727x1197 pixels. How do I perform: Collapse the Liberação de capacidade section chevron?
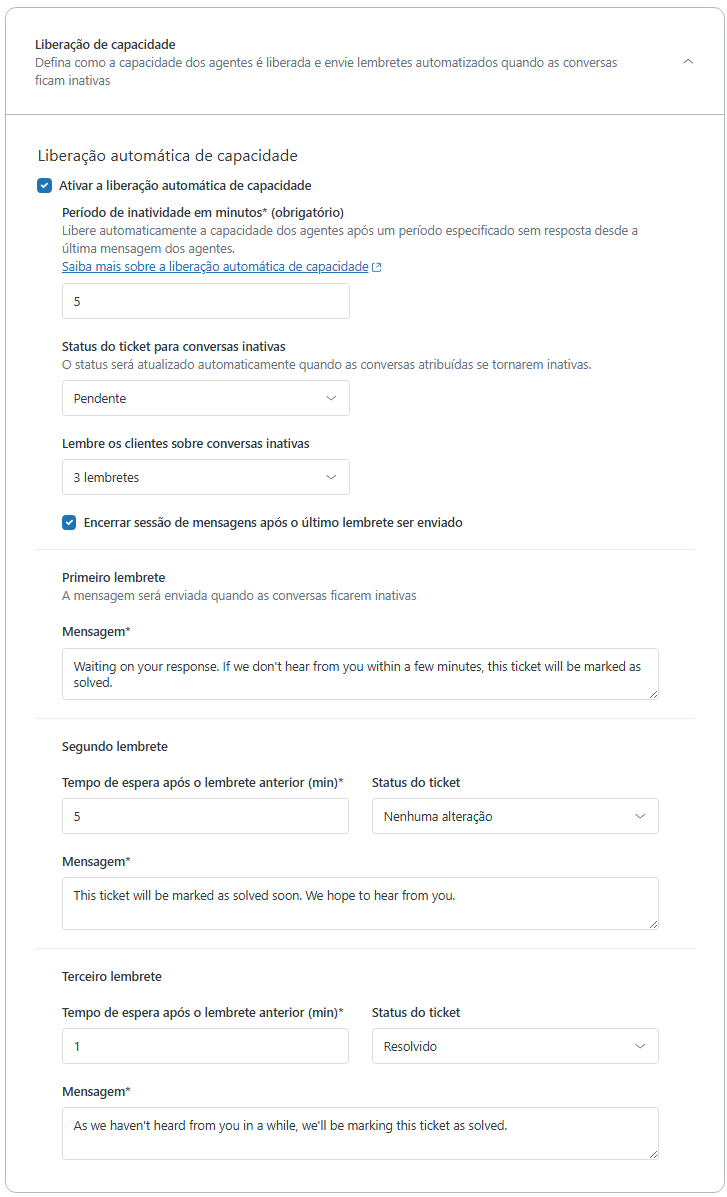tap(687, 61)
